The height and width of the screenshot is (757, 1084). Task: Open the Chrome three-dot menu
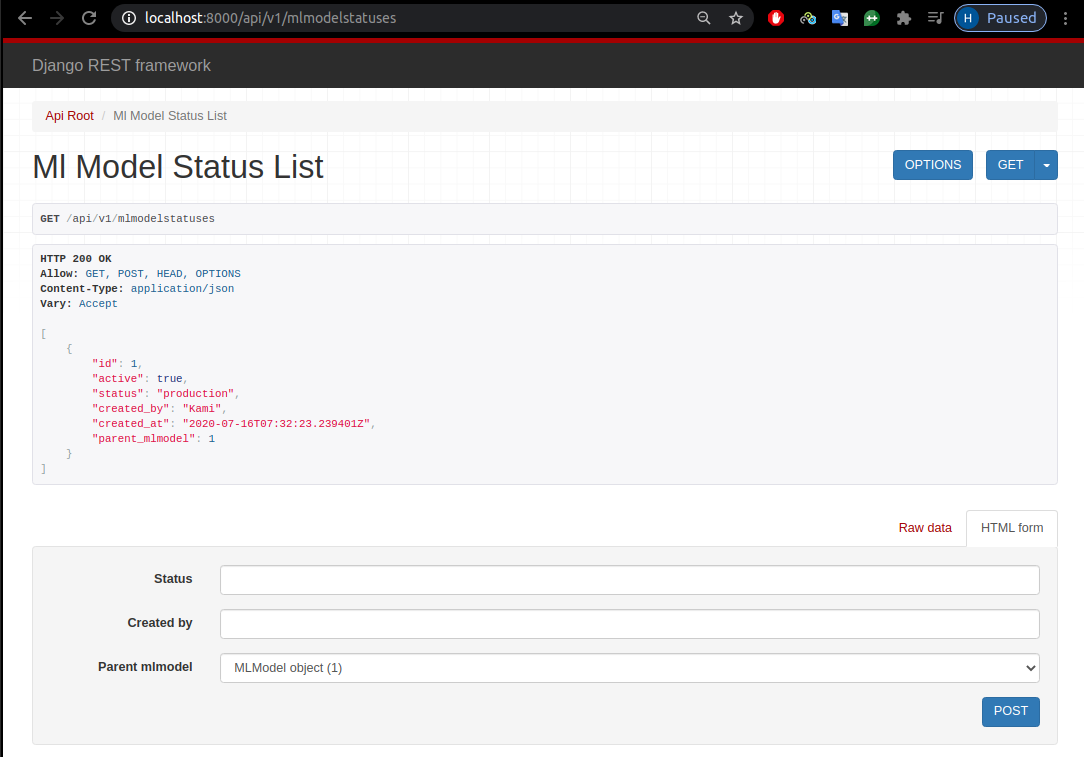1065,18
